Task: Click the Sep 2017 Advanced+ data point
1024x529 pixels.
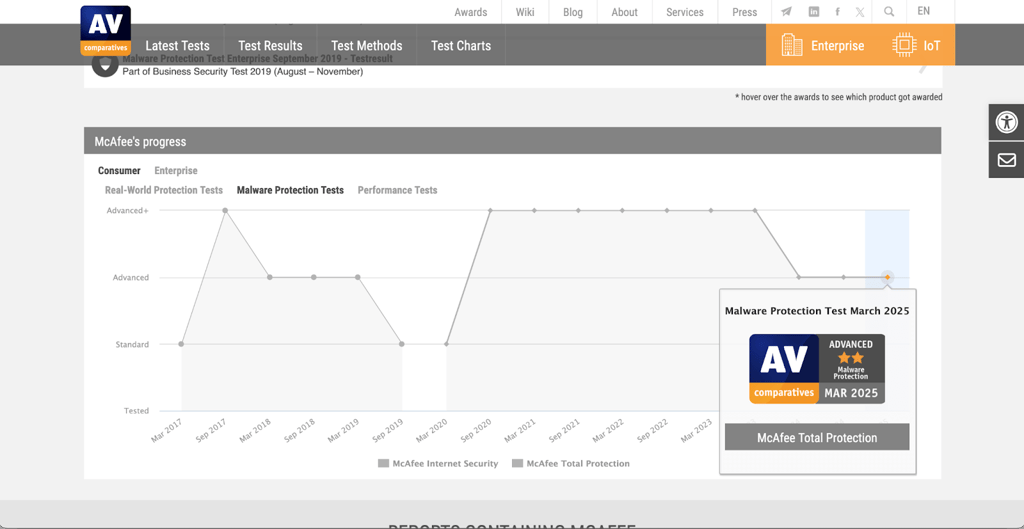Action: coord(225,210)
